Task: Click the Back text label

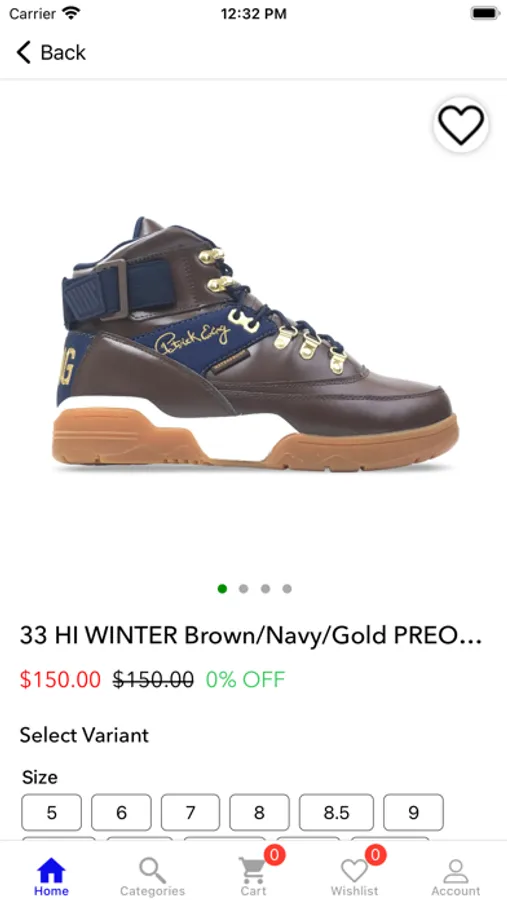Action: (x=63, y=52)
